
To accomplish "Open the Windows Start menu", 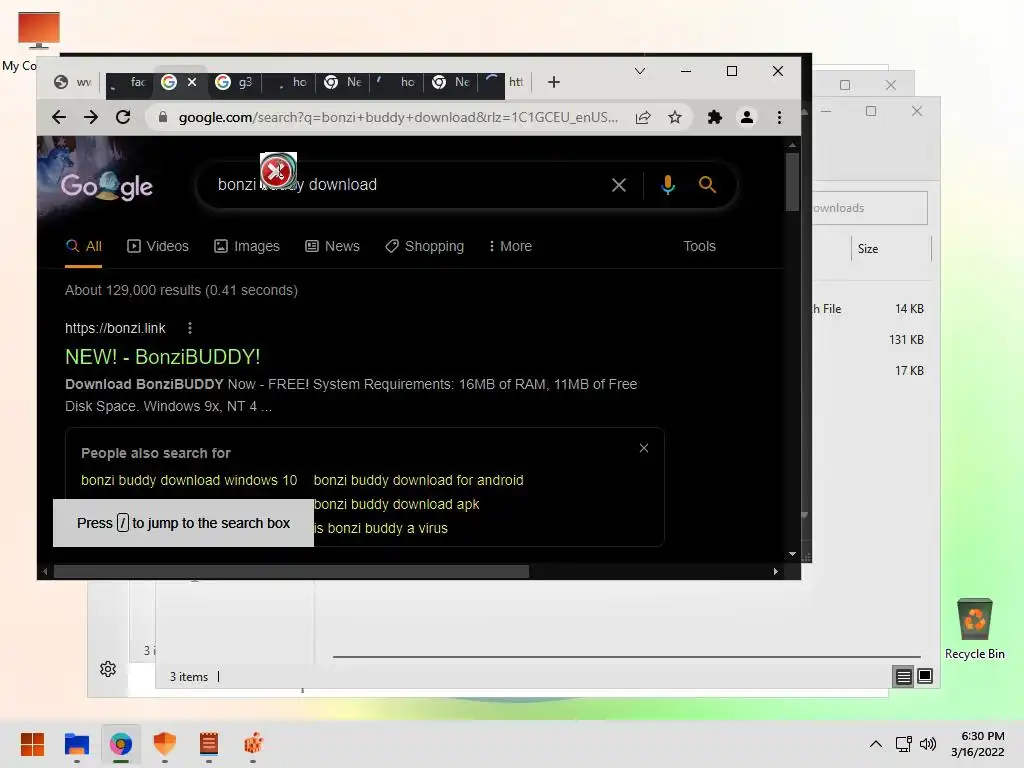I will [32, 744].
